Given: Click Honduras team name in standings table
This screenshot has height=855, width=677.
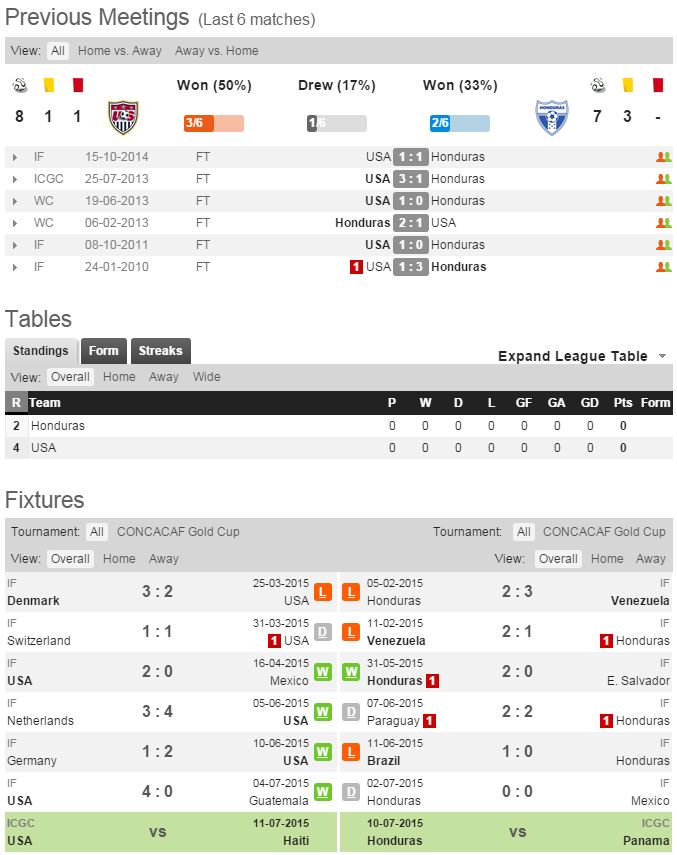Looking at the screenshot, I should point(58,426).
